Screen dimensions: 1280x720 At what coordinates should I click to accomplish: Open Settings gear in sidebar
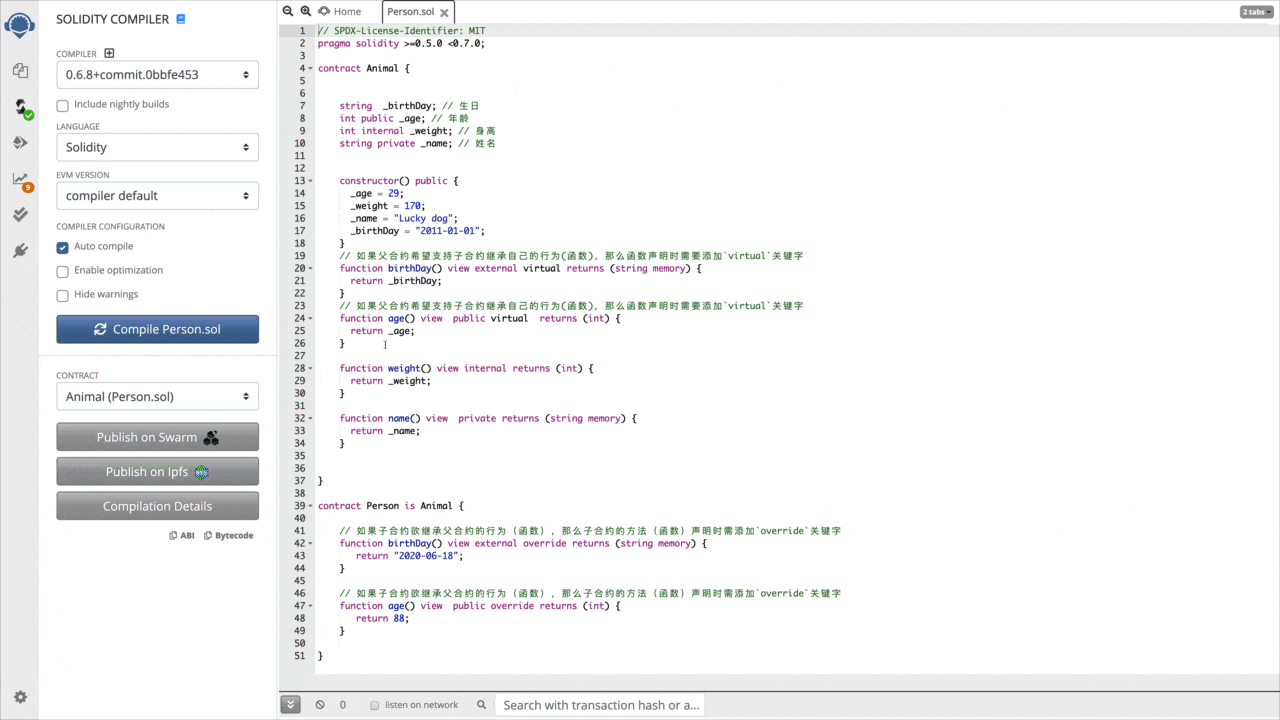point(20,697)
